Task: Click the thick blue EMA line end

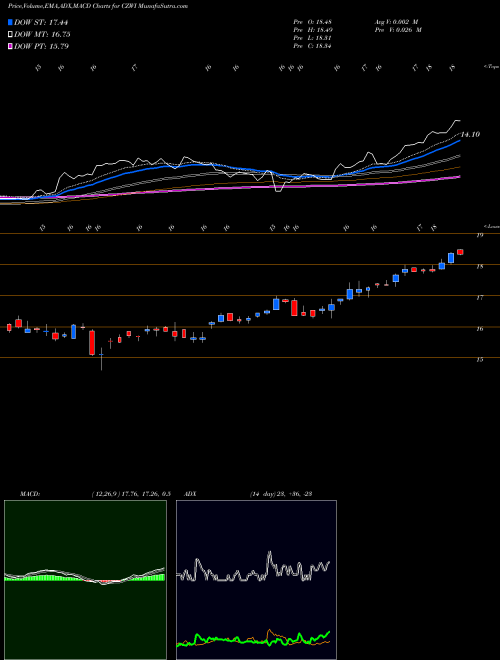Action: point(459,141)
